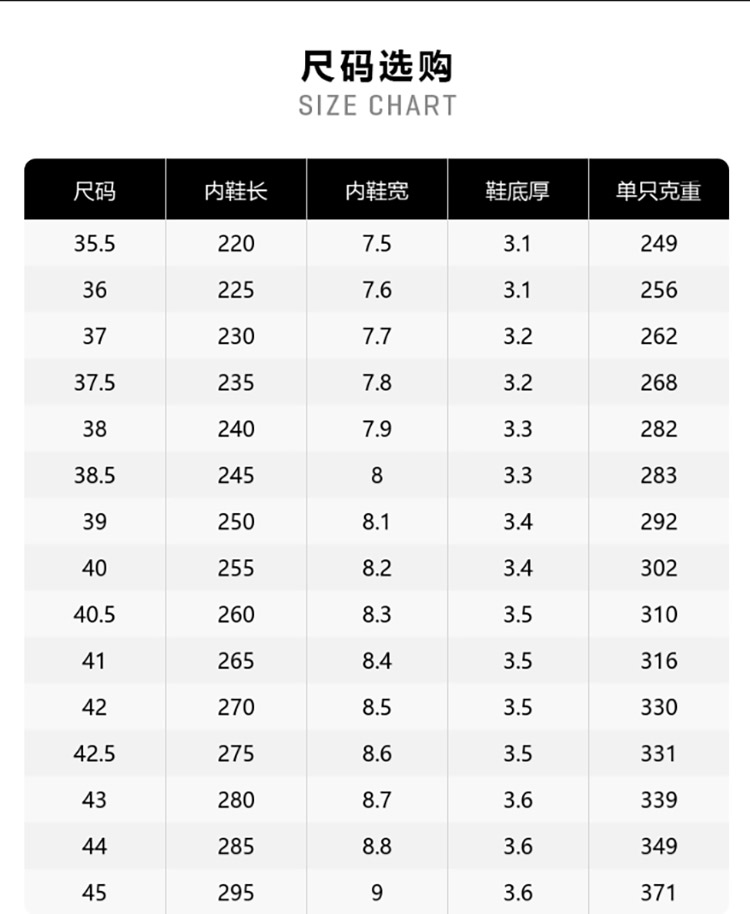The height and width of the screenshot is (914, 750).
Task: Click the 内鞋宽 column header
Action: (x=377, y=191)
